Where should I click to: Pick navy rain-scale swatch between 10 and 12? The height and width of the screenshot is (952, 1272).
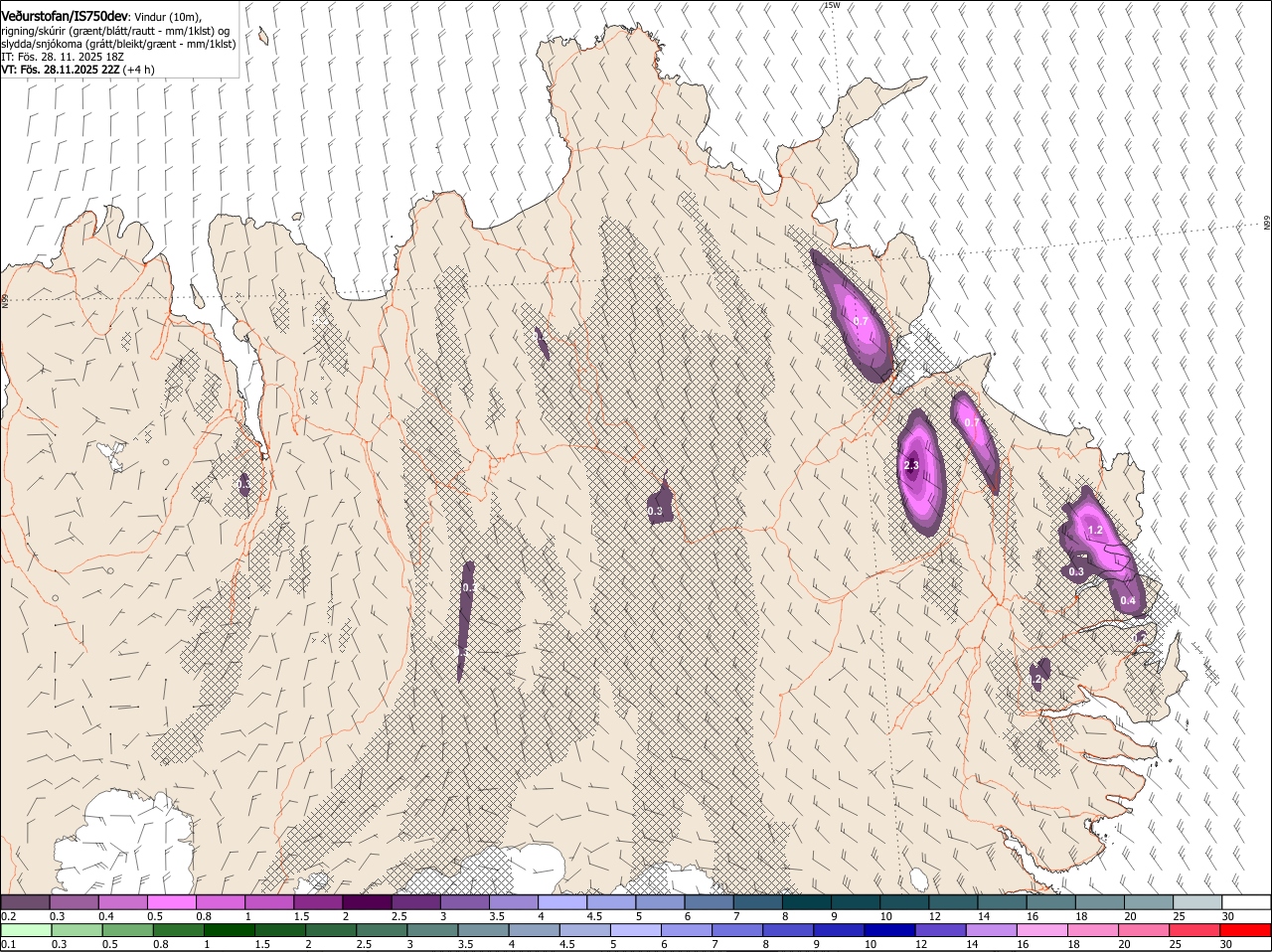pyautogui.click(x=890, y=930)
